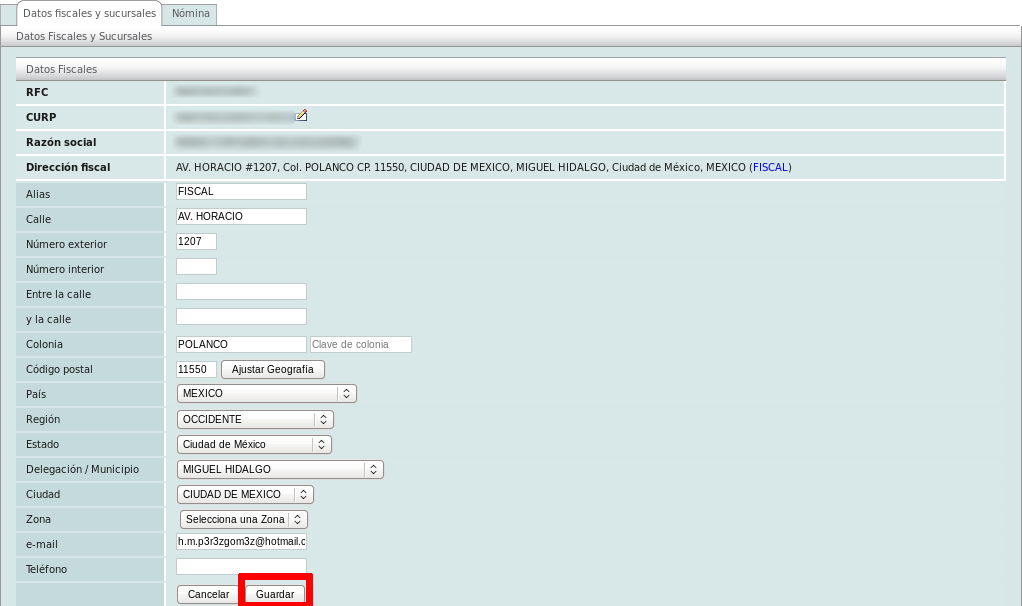Open the País dropdown
Image resolution: width=1022 pixels, height=606 pixels.
click(266, 394)
